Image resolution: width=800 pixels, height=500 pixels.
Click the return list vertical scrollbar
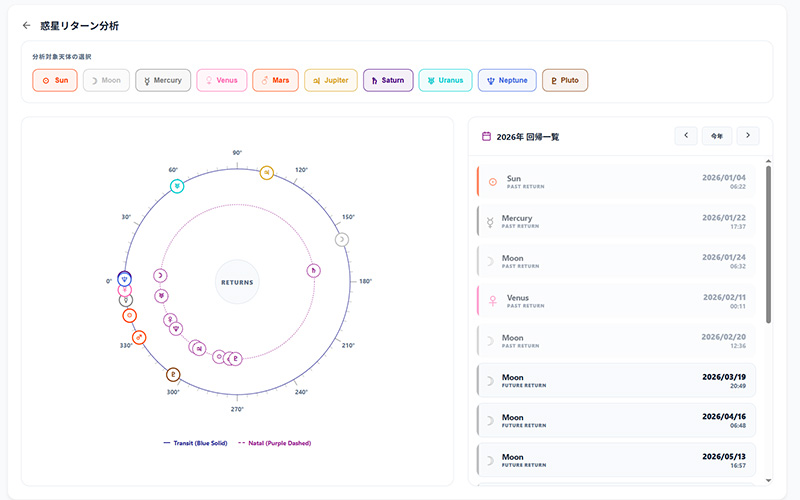(x=767, y=245)
